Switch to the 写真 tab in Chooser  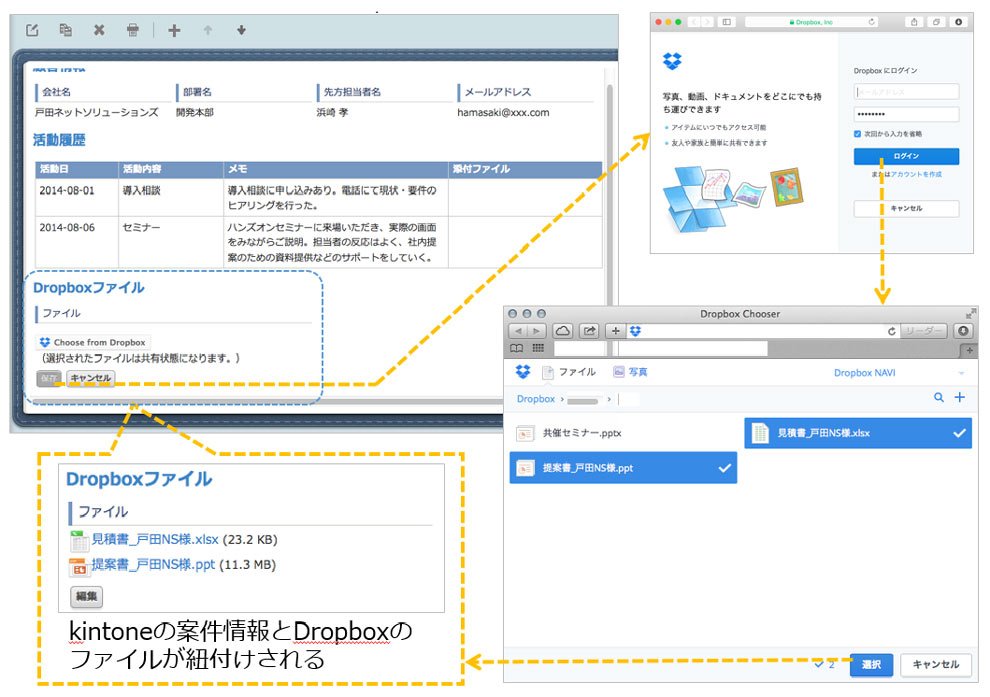click(x=630, y=372)
